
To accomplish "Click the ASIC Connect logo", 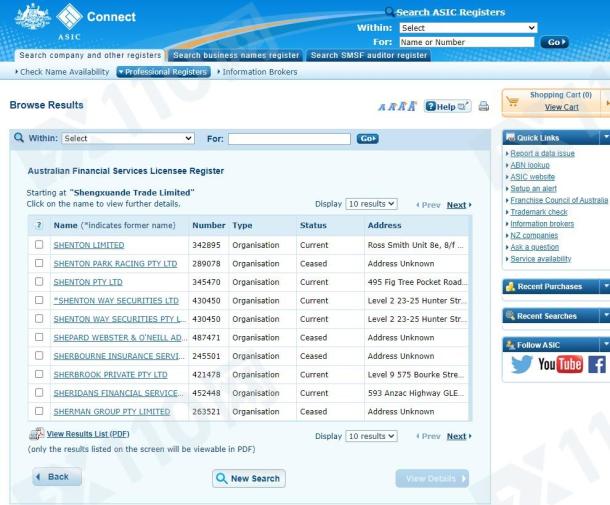I will pos(75,21).
